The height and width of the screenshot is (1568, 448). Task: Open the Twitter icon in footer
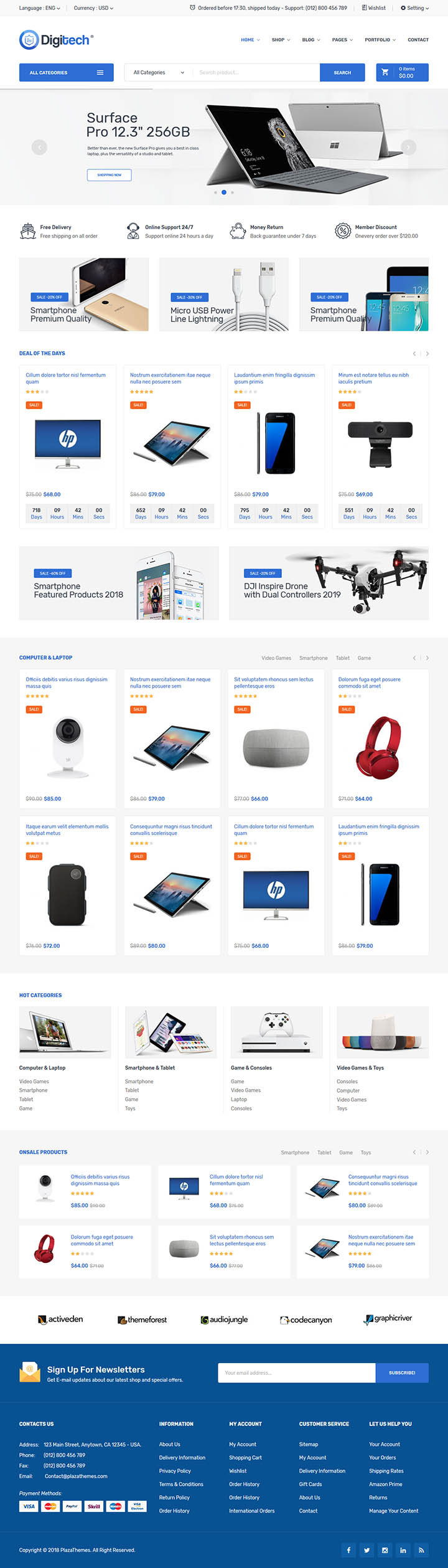coord(366,1550)
